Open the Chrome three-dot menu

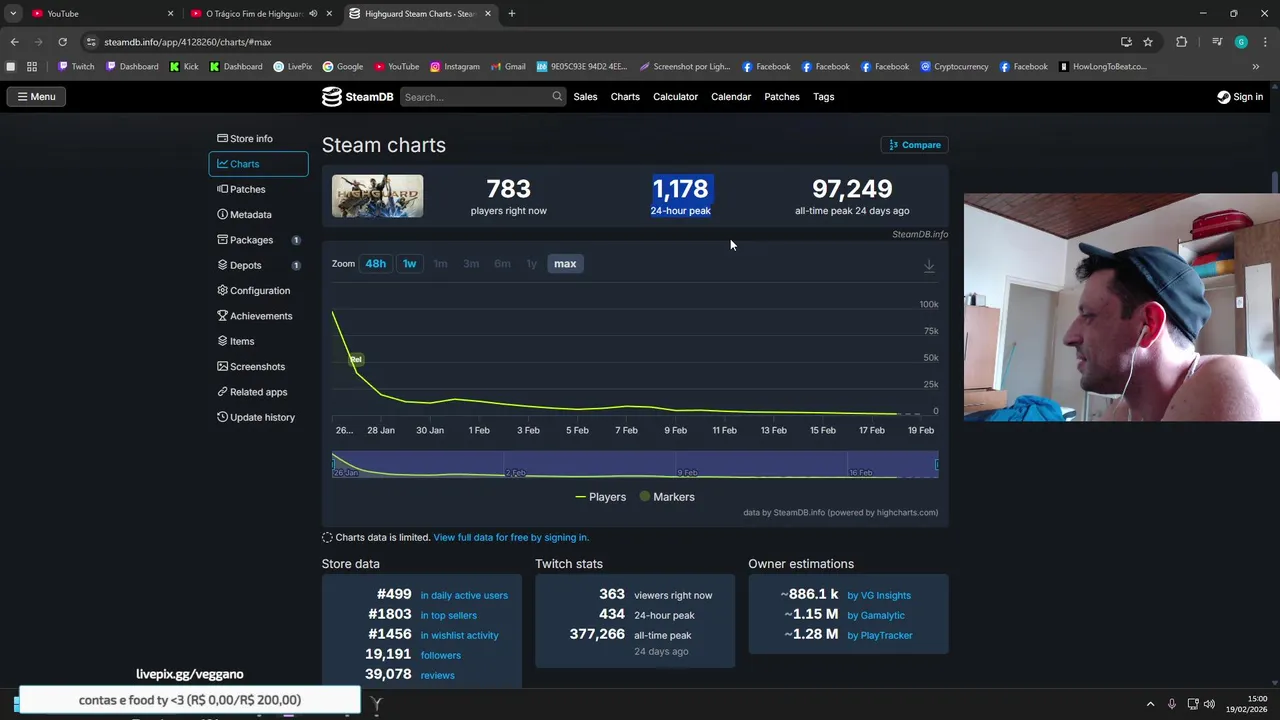point(1266,42)
